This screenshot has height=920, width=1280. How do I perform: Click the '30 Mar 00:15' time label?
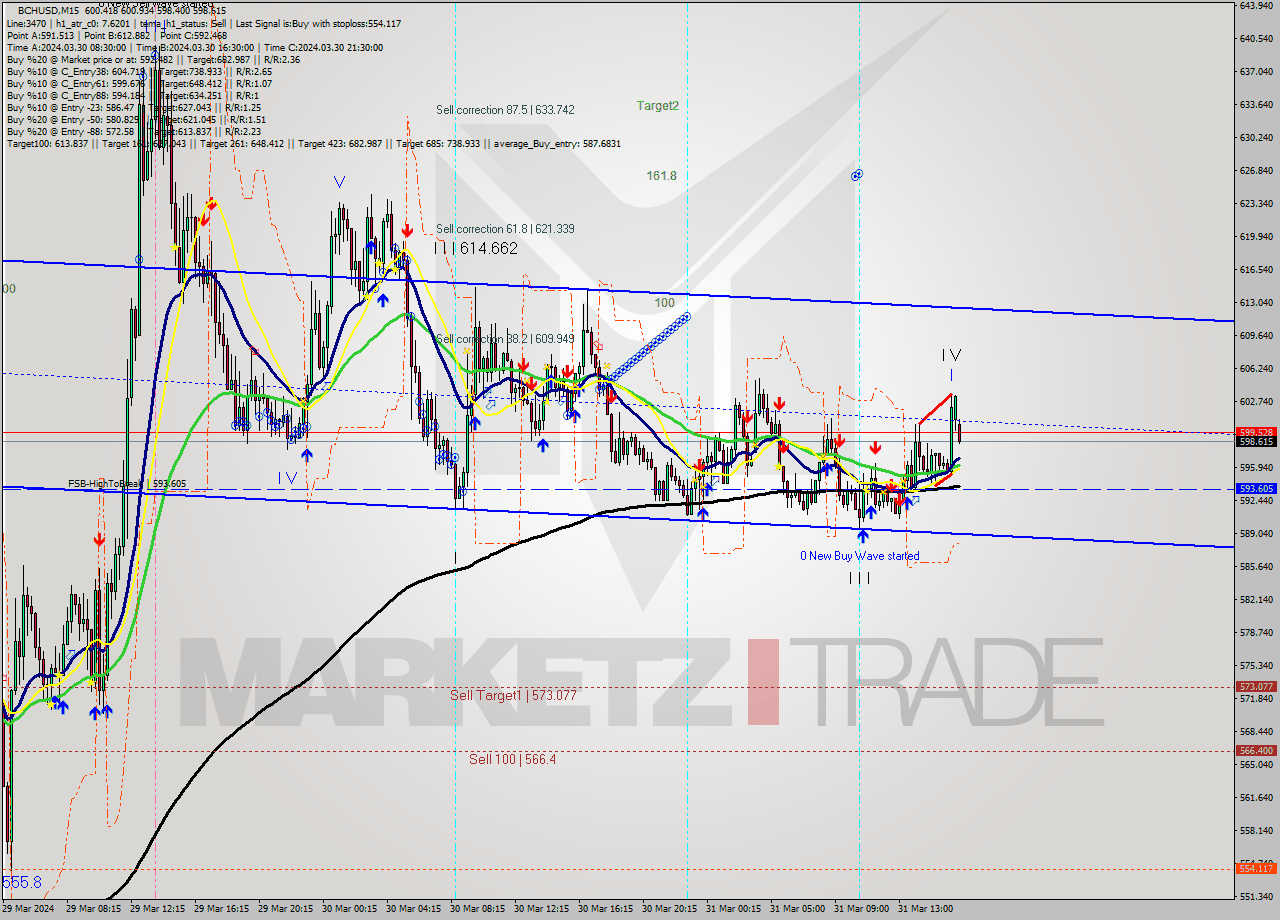tap(350, 909)
